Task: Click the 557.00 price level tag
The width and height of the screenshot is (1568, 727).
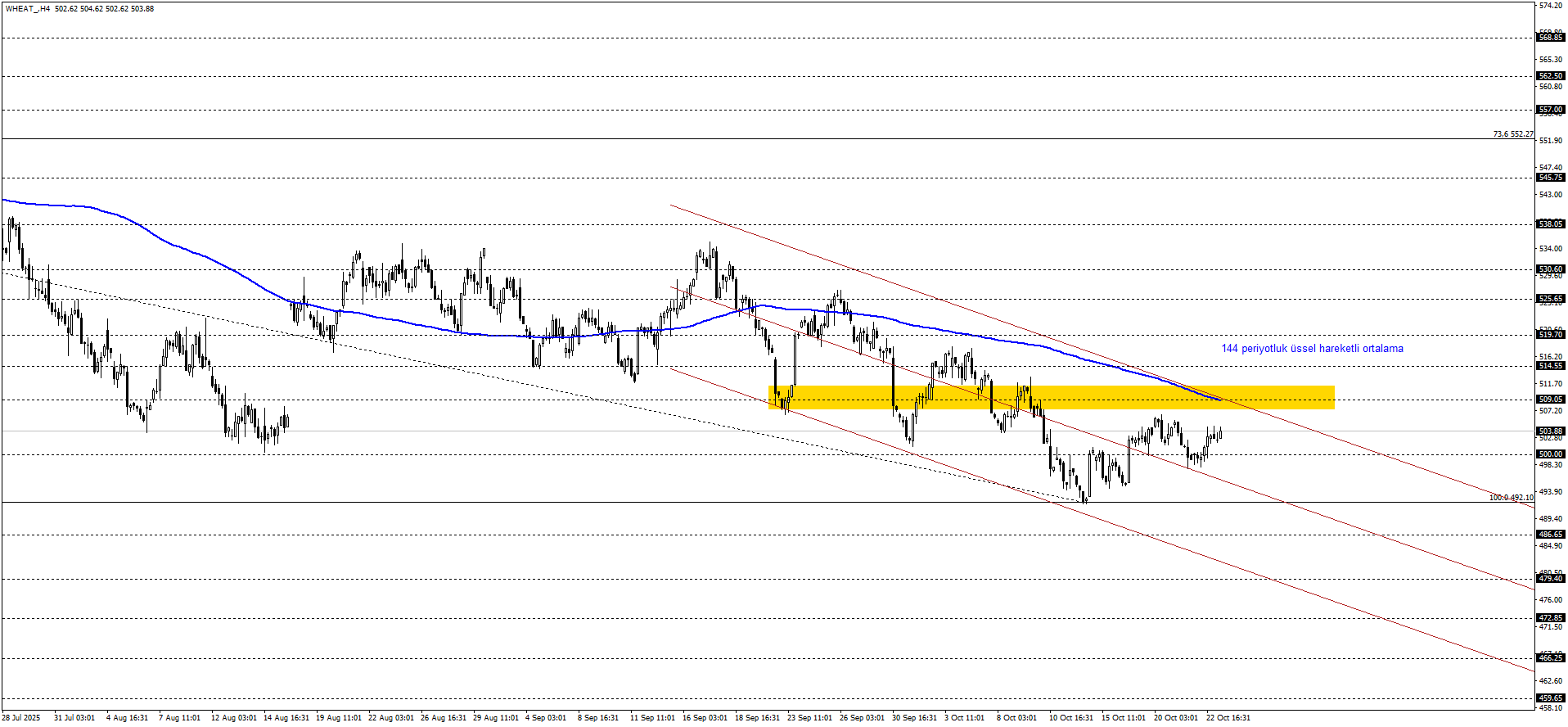Action: [1550, 110]
